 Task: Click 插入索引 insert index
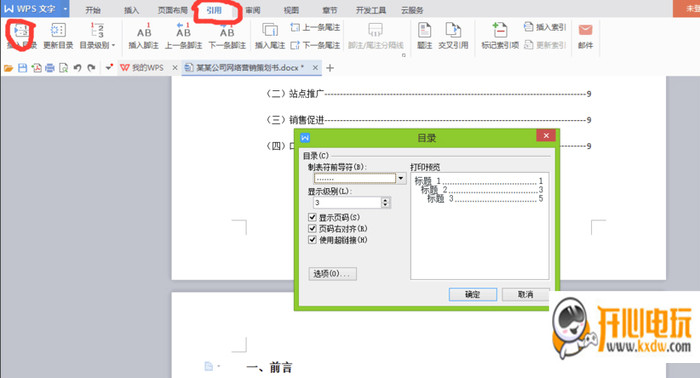tap(545, 27)
